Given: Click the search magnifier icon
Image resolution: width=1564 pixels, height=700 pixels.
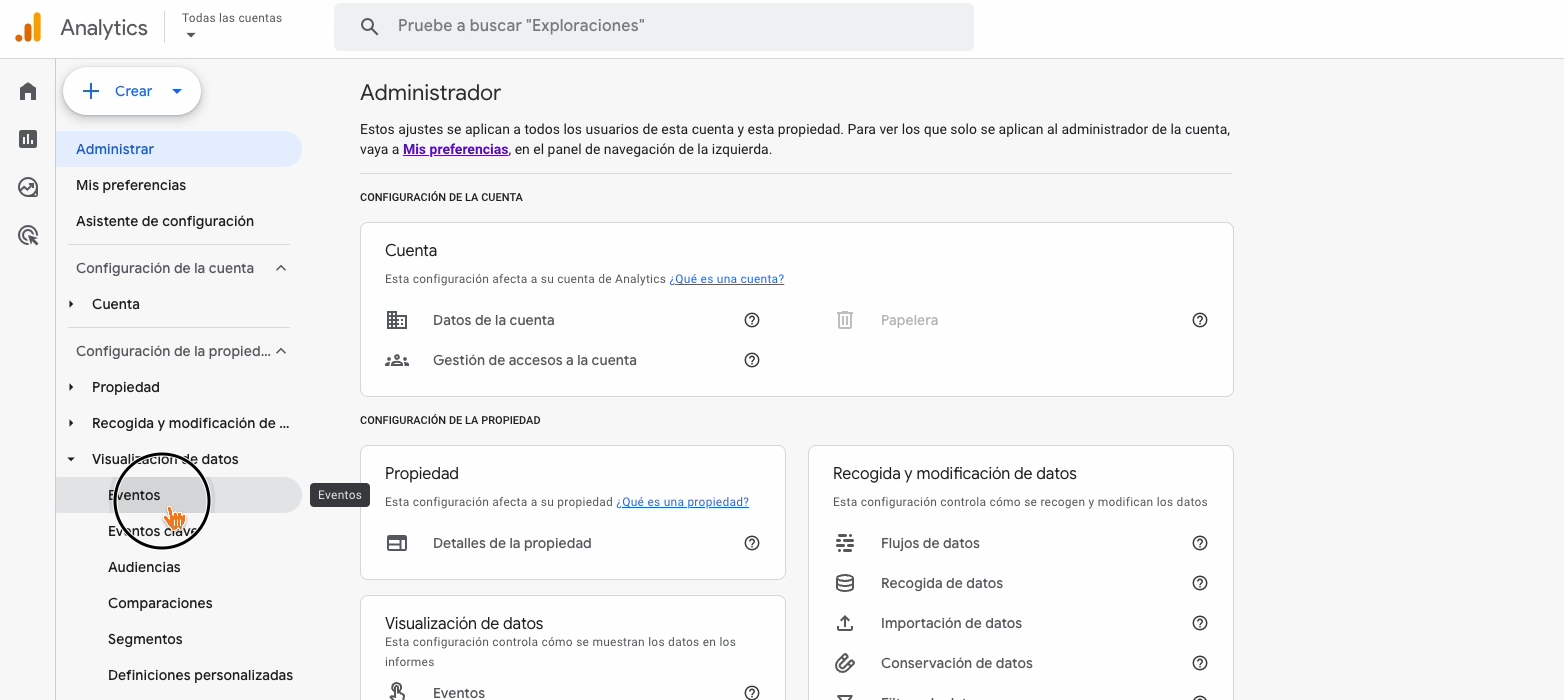Looking at the screenshot, I should [x=369, y=27].
